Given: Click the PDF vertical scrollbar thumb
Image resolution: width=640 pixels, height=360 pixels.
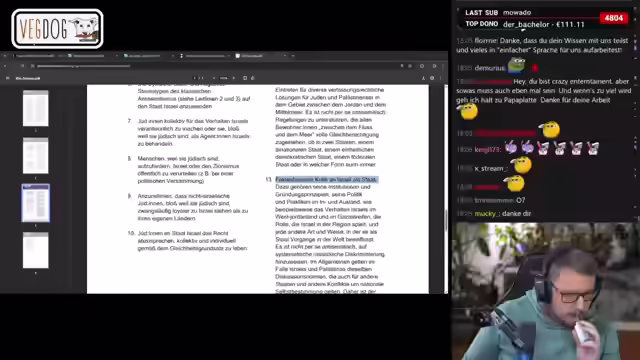Looking at the screenshot, I should pyautogui.click(x=446, y=220).
